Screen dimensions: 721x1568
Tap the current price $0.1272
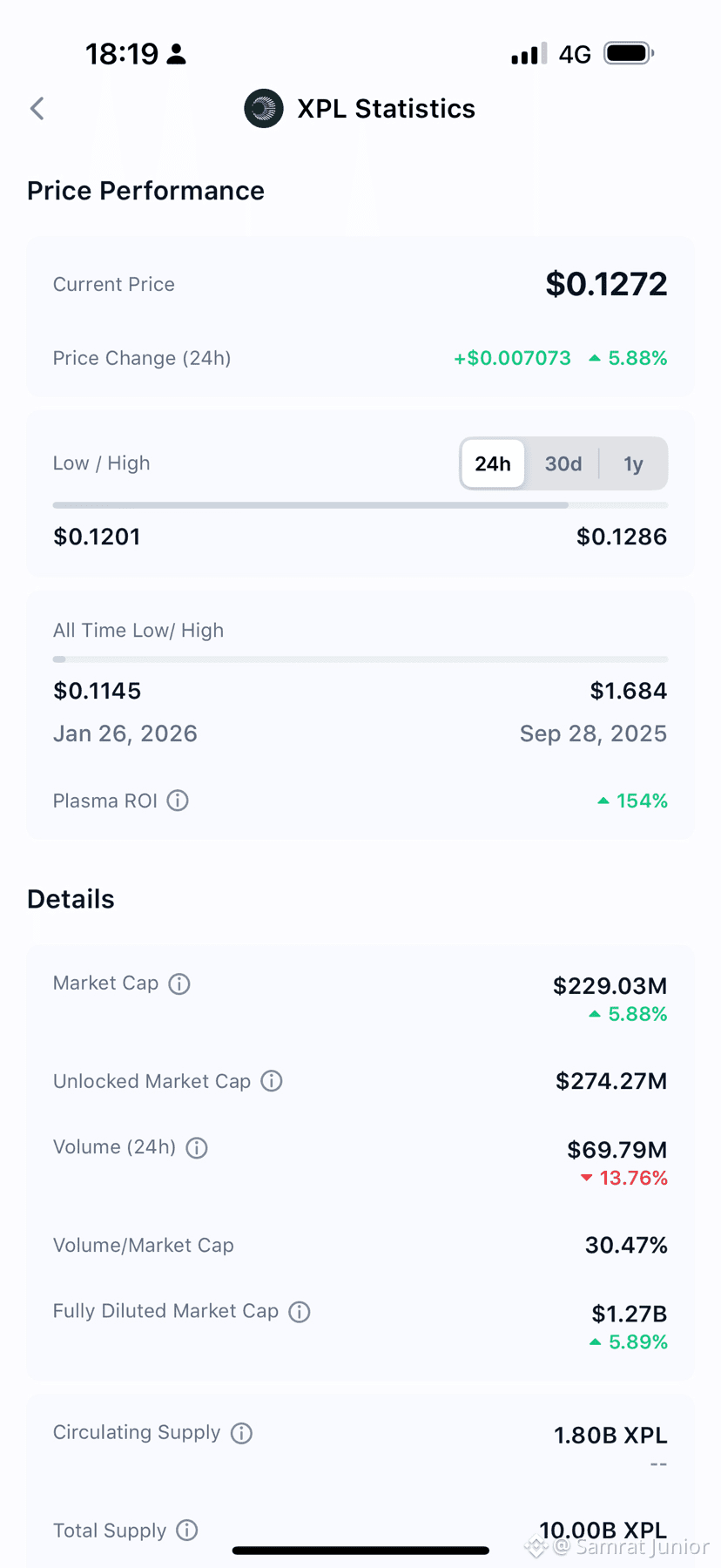pyautogui.click(x=606, y=284)
